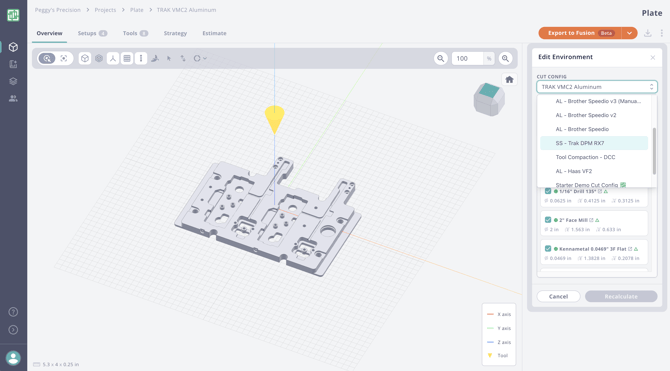Click the zoom percentage input field
The width and height of the screenshot is (670, 371).
pos(467,59)
